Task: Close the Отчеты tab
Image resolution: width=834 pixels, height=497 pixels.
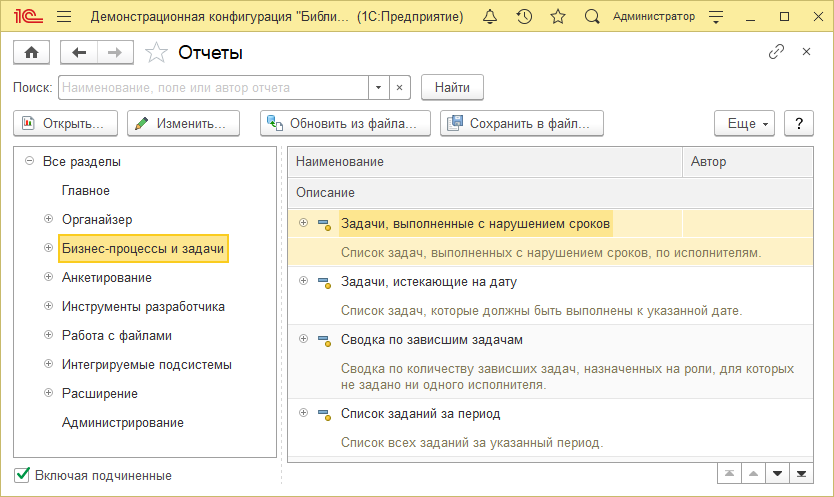Action: click(806, 52)
